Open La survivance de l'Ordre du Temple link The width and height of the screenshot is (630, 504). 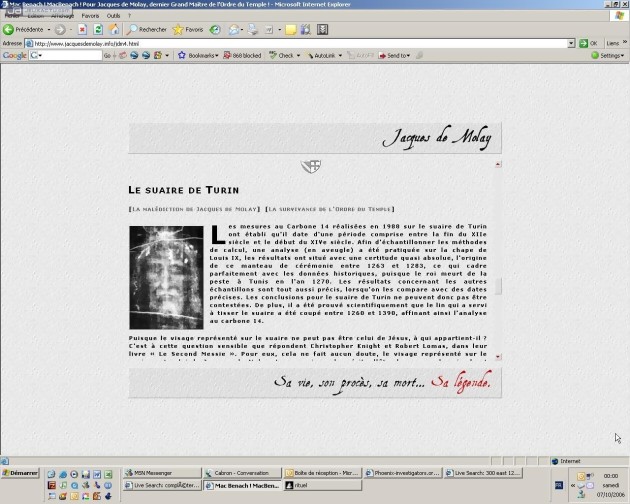(330, 209)
